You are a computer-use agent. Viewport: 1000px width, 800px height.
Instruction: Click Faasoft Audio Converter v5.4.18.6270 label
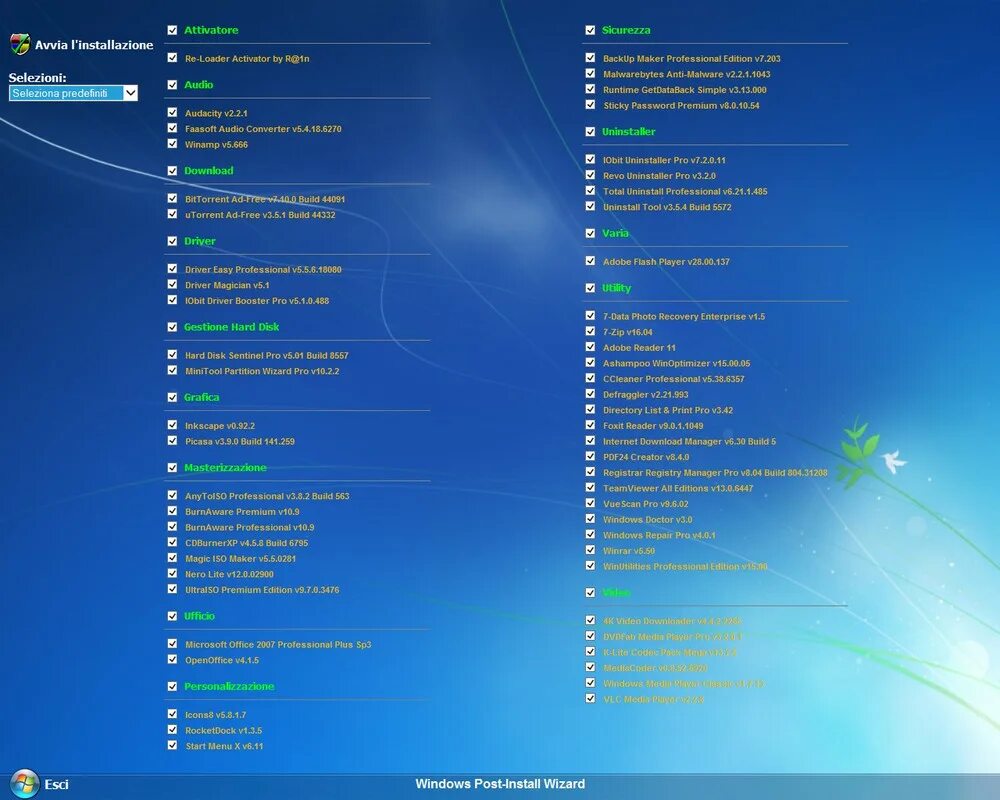pos(263,129)
